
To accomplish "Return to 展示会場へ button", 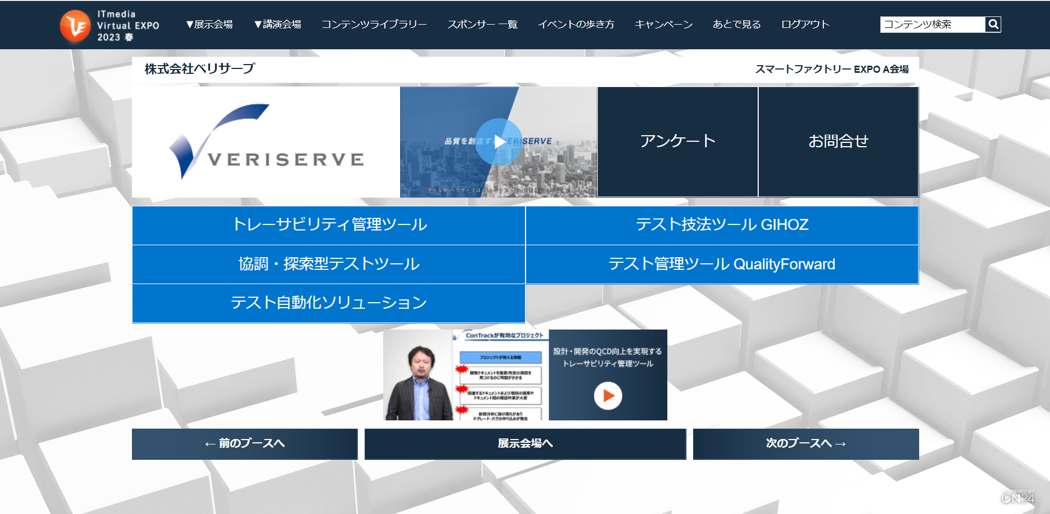I will (525, 444).
